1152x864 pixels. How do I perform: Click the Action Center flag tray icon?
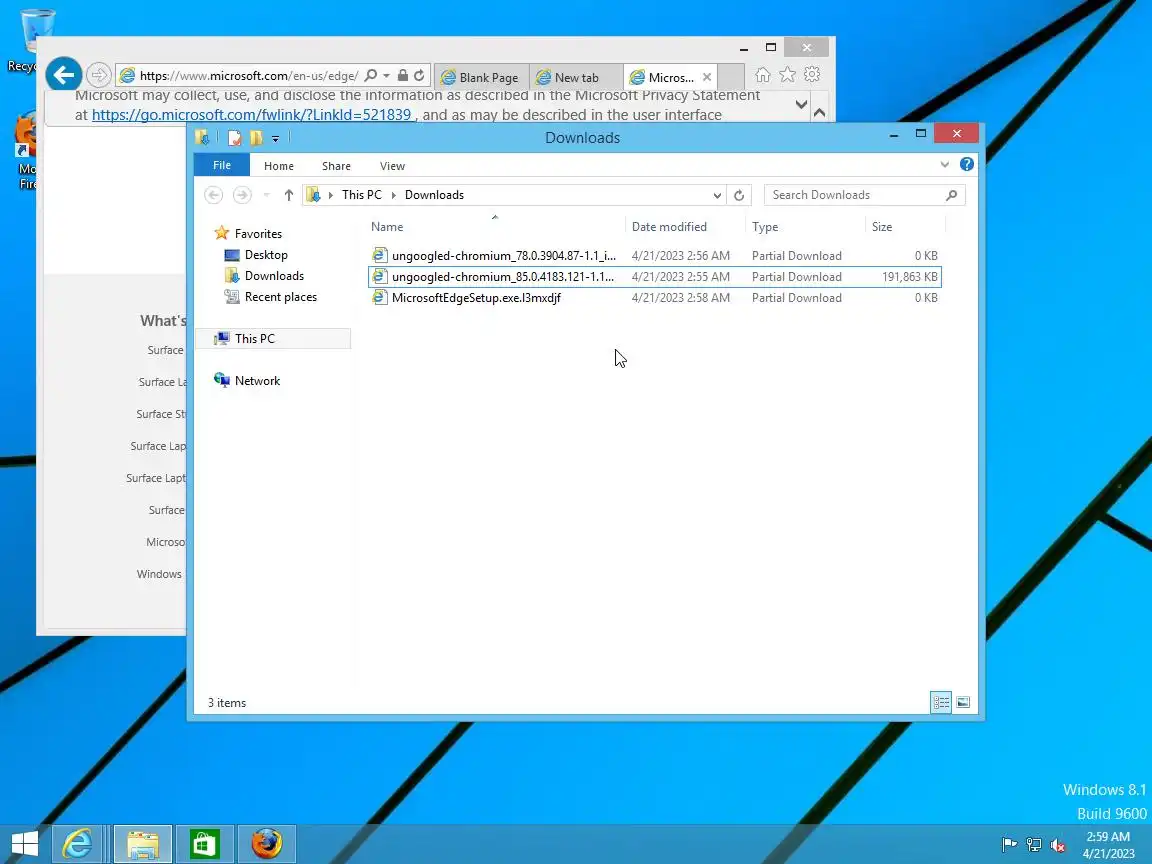[1009, 845]
